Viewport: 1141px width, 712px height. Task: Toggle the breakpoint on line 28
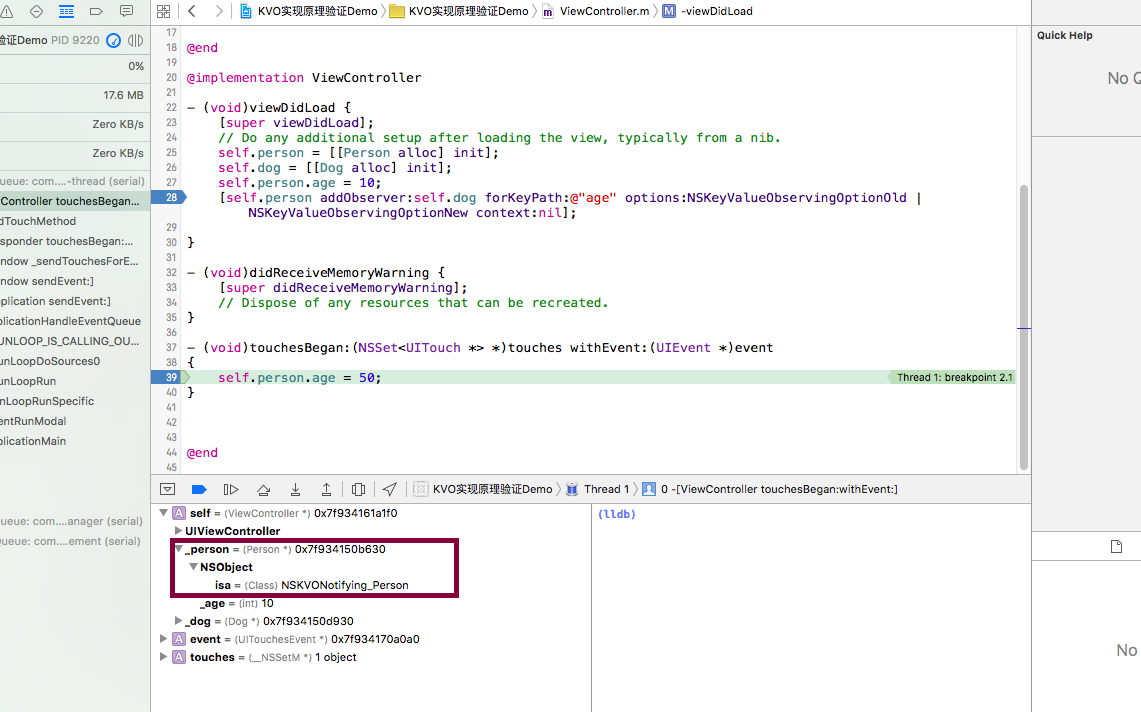coord(169,197)
